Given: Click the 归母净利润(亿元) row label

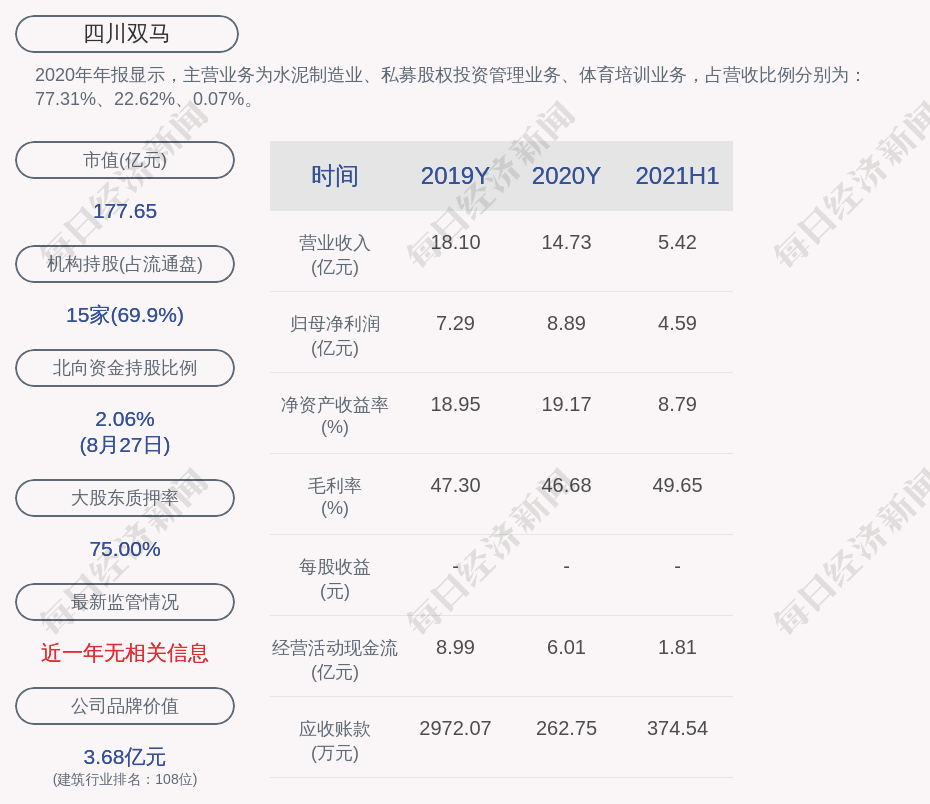Looking at the screenshot, I should [335, 336].
